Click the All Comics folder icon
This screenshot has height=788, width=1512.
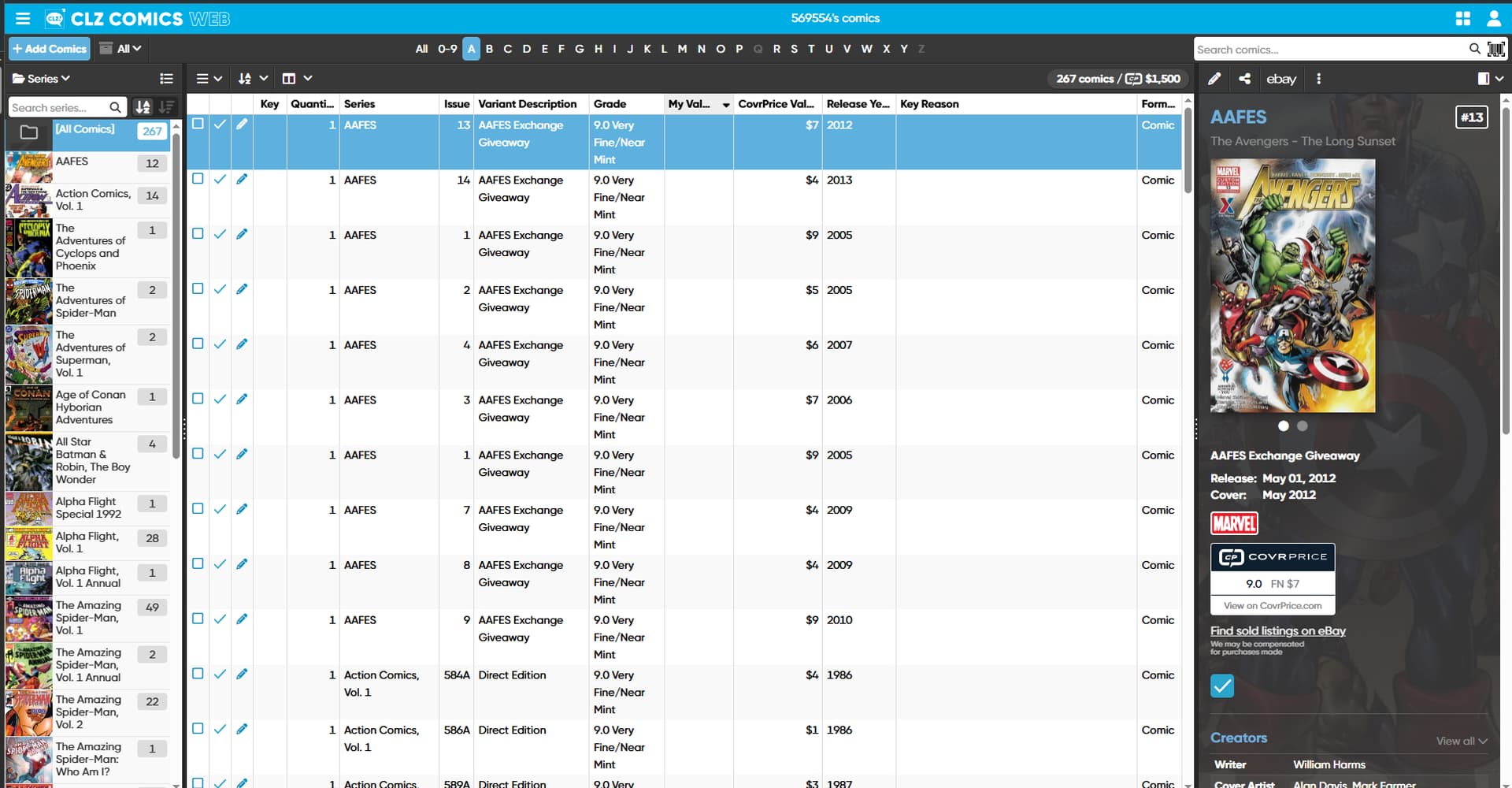click(29, 132)
